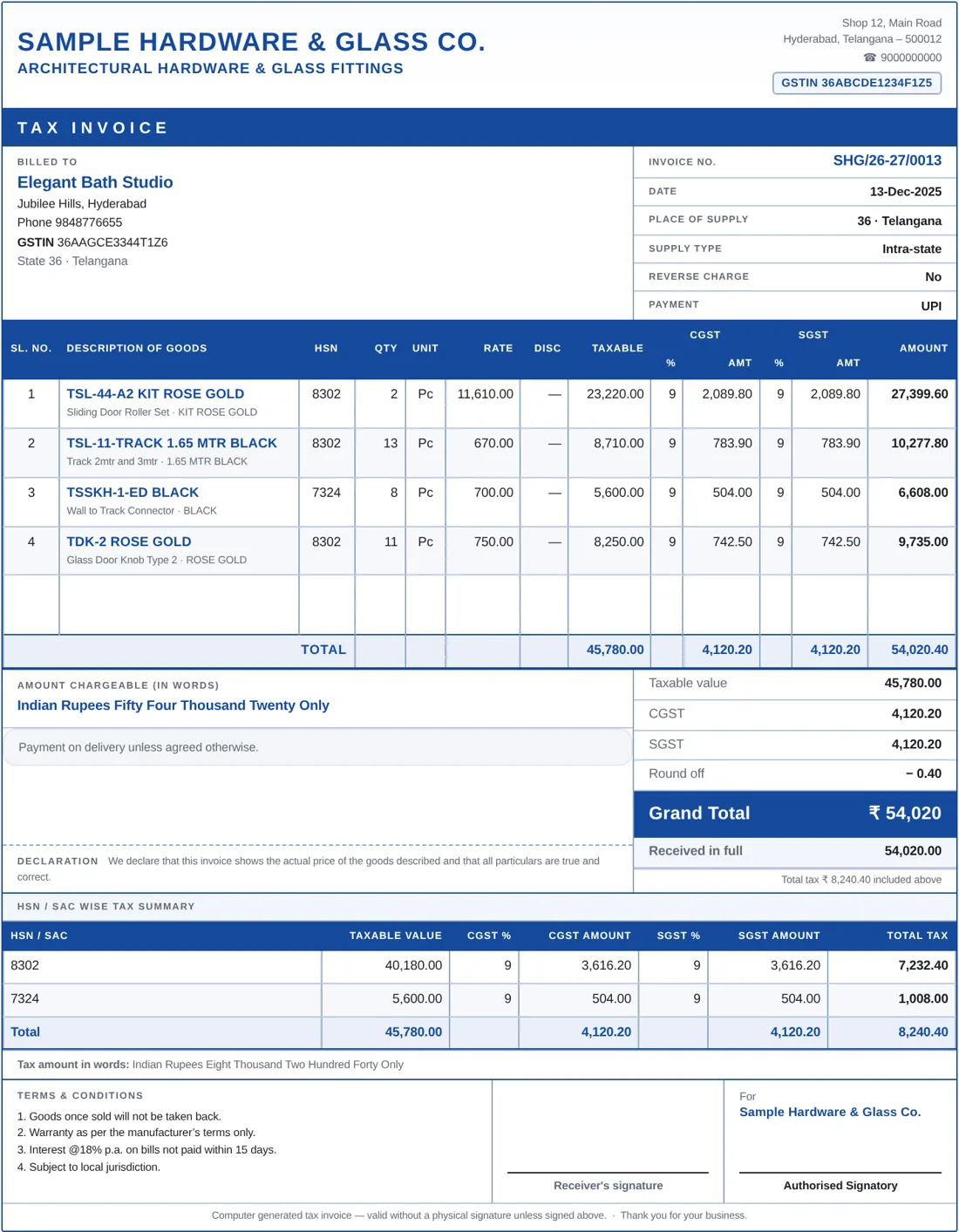The image size is (959, 1232).
Task: Click the phone icon beside 9000000000
Action: tap(869, 58)
